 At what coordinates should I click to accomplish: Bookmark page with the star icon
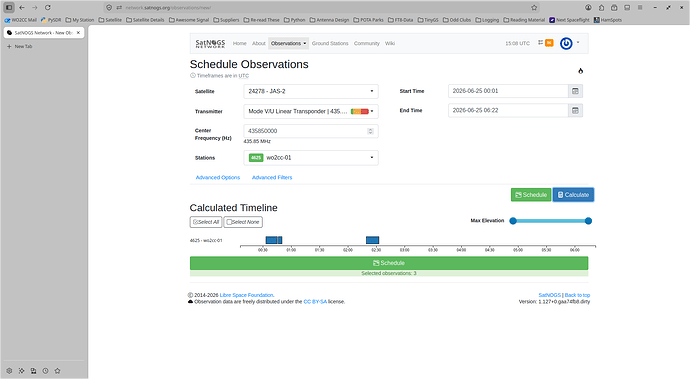coord(534,7)
